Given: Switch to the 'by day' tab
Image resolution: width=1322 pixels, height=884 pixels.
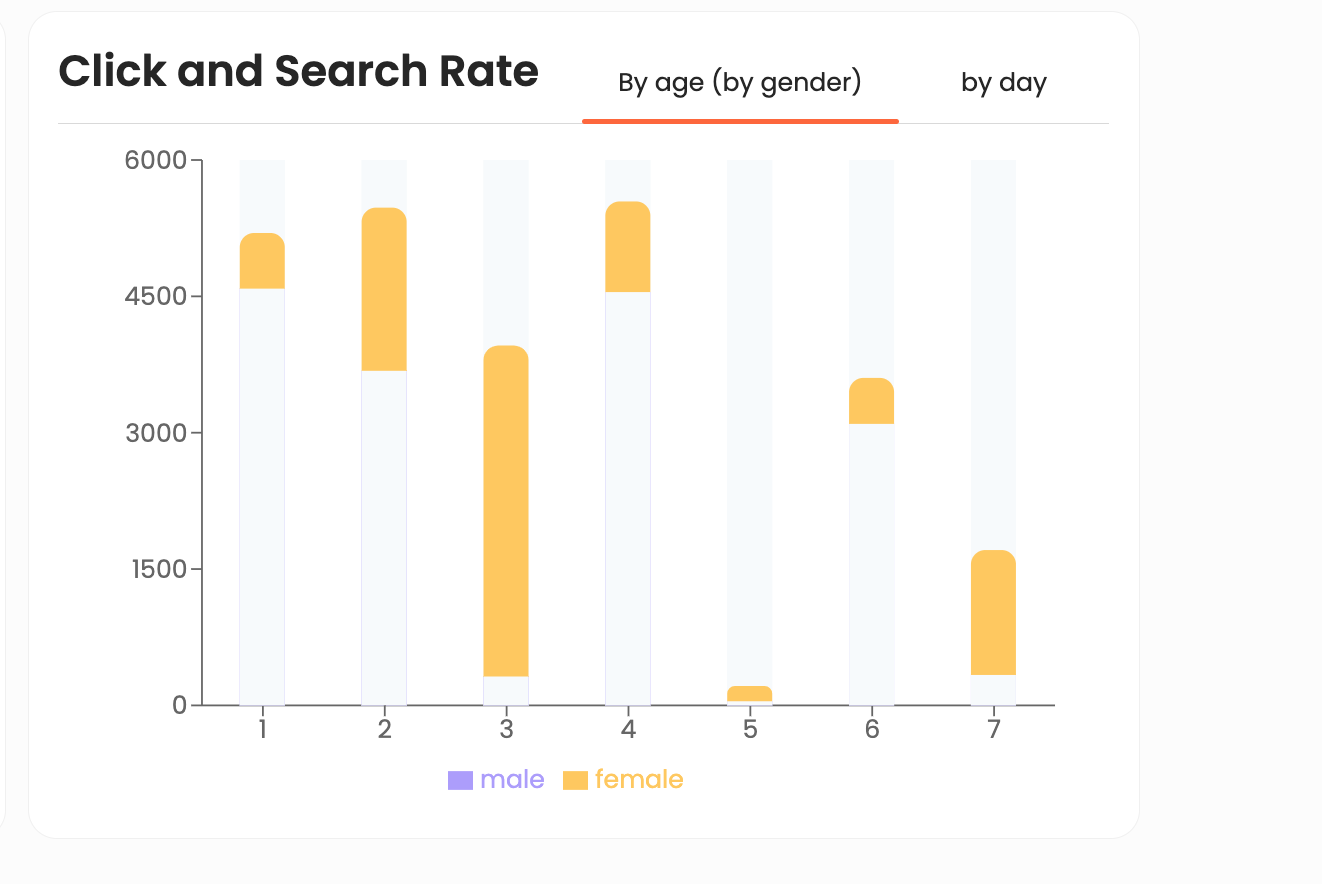Looking at the screenshot, I should click(x=1003, y=83).
